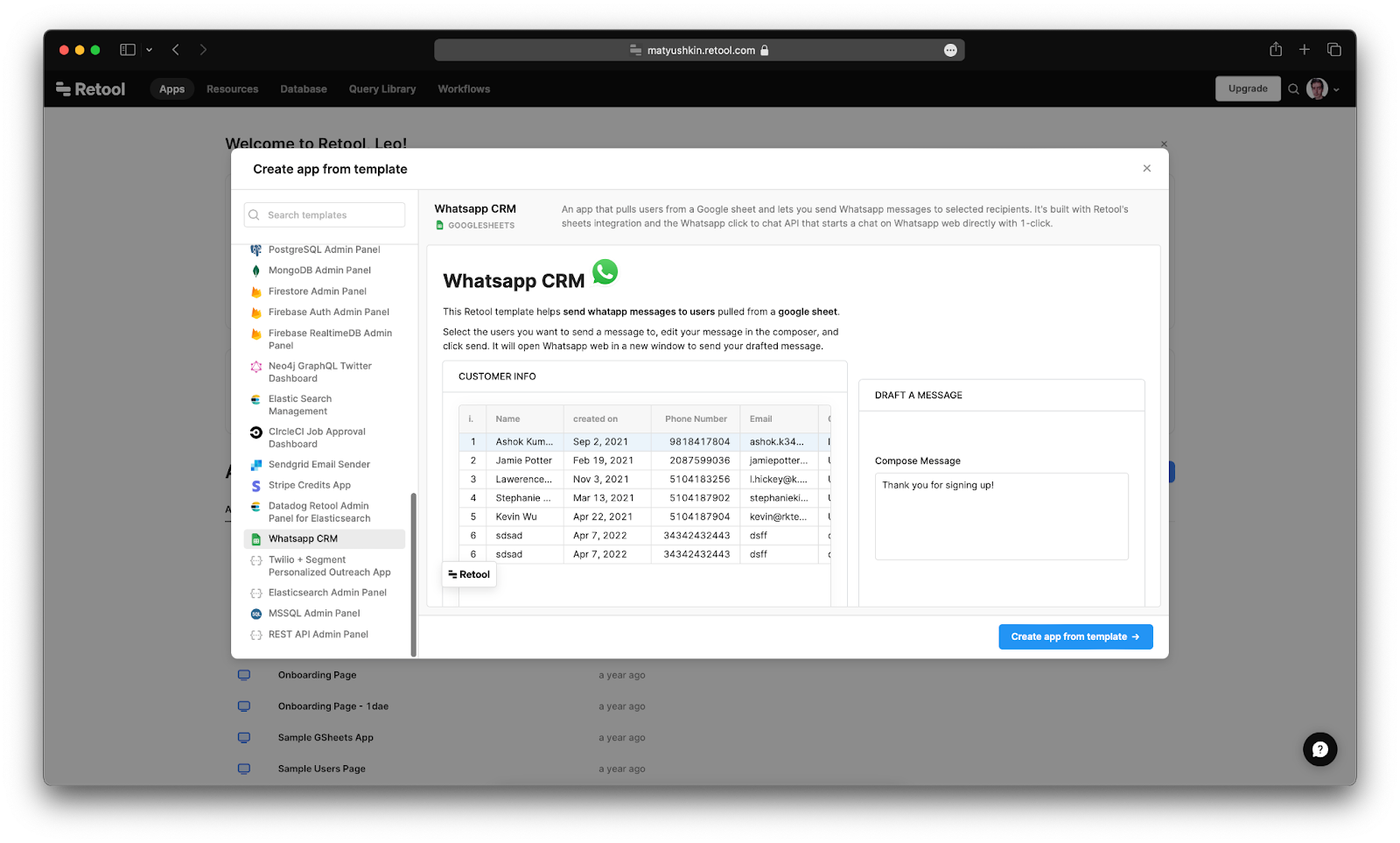Open the user avatar menu
1400x843 pixels.
coord(1317,88)
